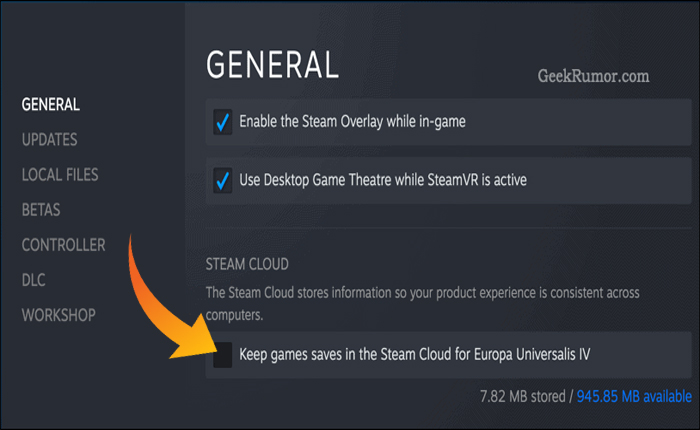Untick the Steam Overlay checkbox
Screen dimensions: 700x430
pos(223,122)
